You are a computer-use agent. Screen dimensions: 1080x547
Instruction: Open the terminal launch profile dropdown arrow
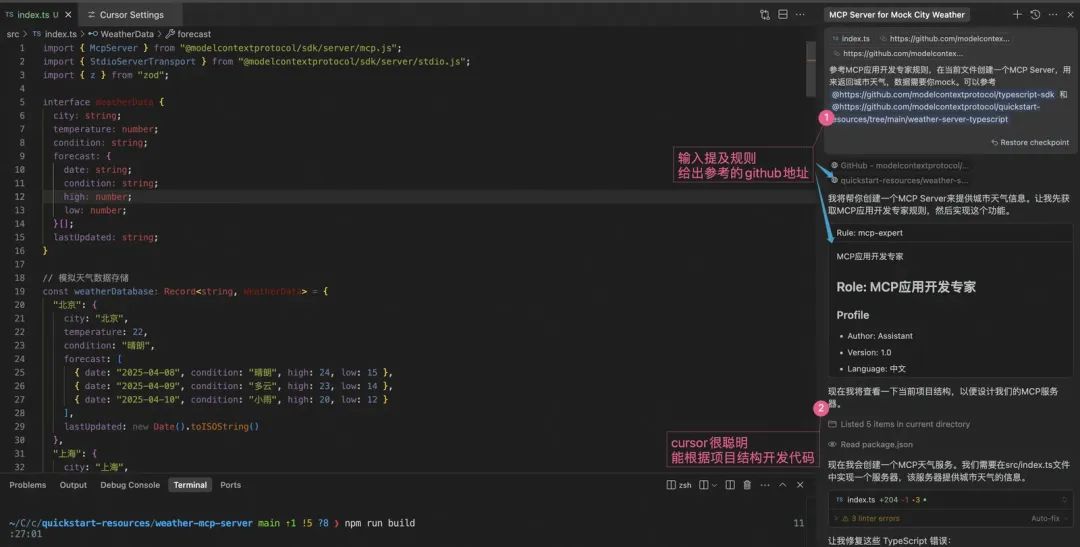tap(716, 485)
